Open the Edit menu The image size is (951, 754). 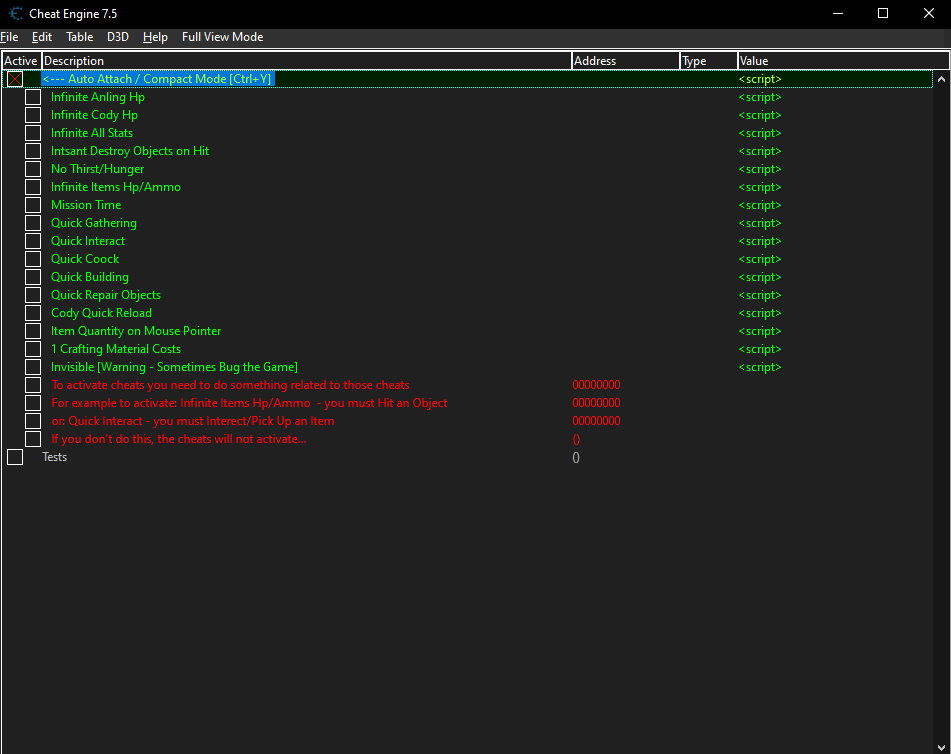pos(42,37)
